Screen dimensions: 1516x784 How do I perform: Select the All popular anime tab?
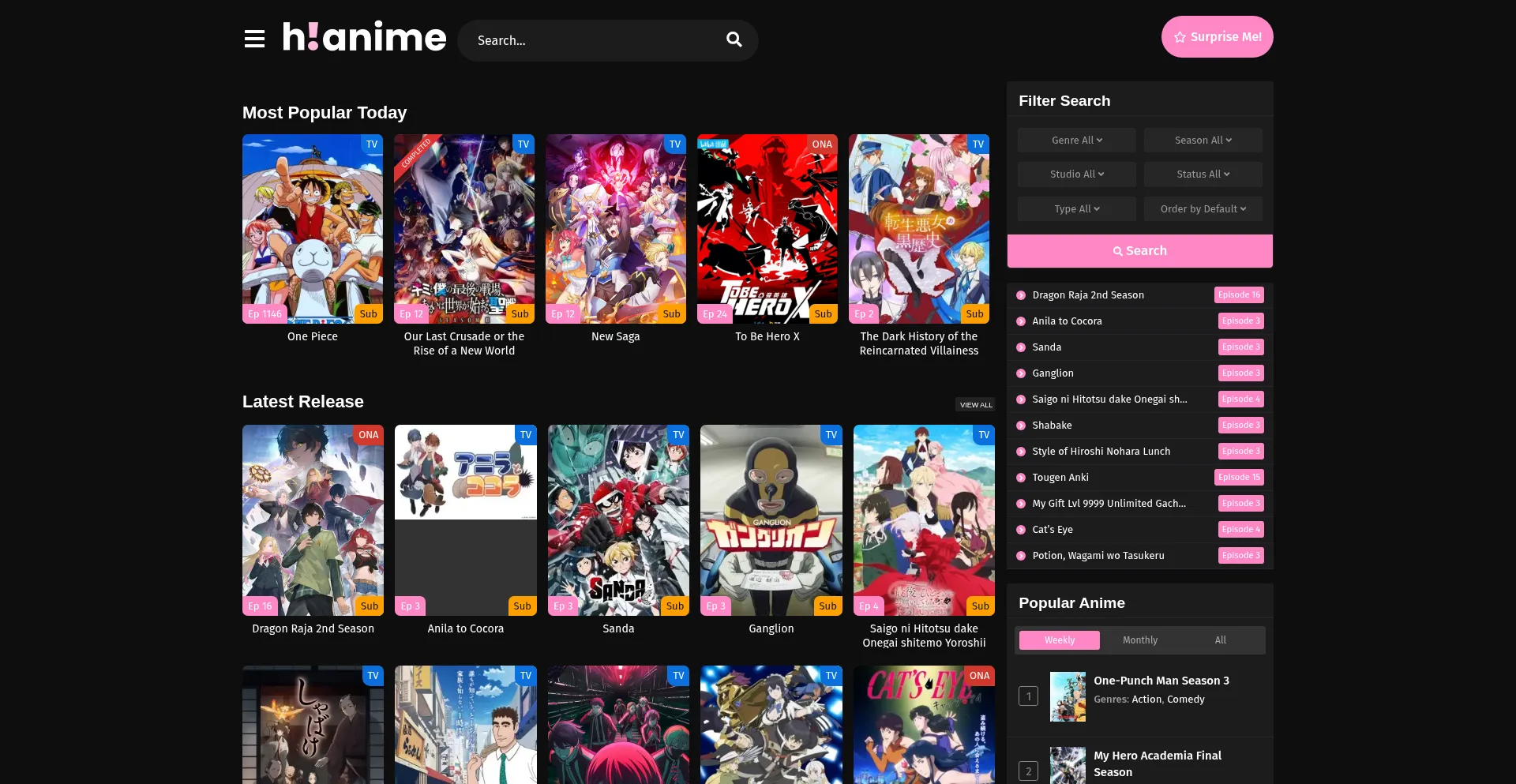[x=1220, y=640]
